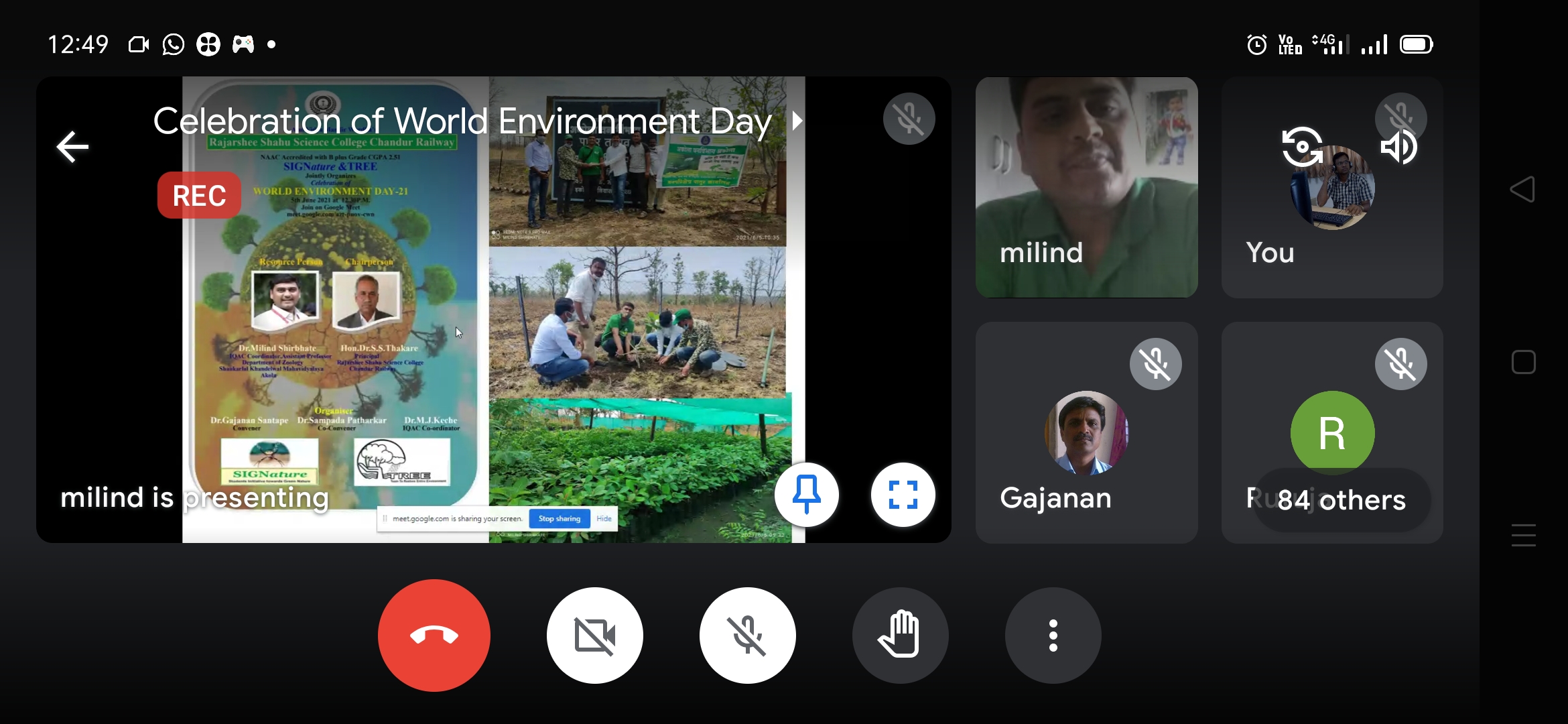This screenshot has height=724, width=1568.
Task: Open the three-dot more options menu
Action: click(1053, 635)
